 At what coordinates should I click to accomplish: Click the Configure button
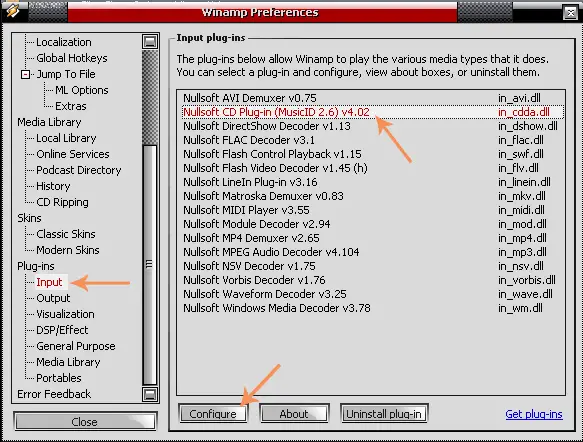(213, 414)
